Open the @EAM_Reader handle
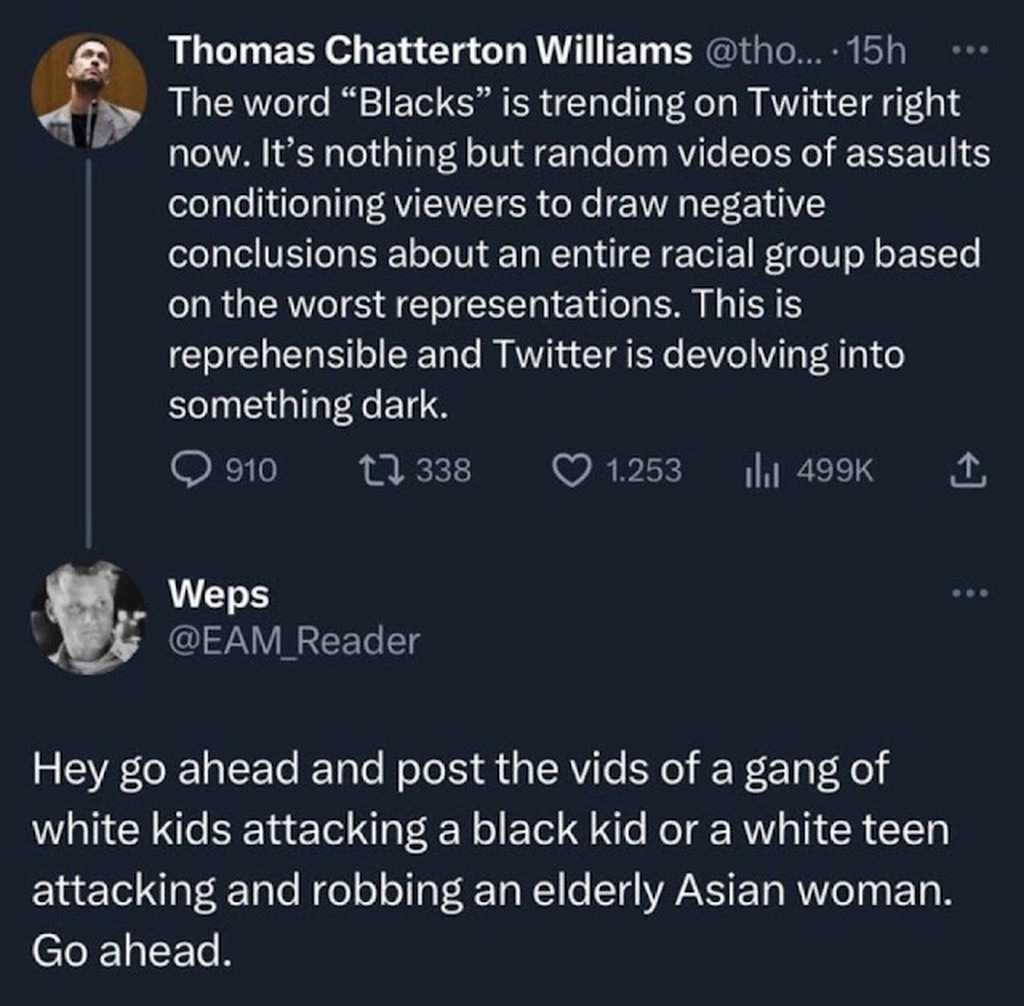Viewport: 1024px width, 1006px height. (294, 640)
